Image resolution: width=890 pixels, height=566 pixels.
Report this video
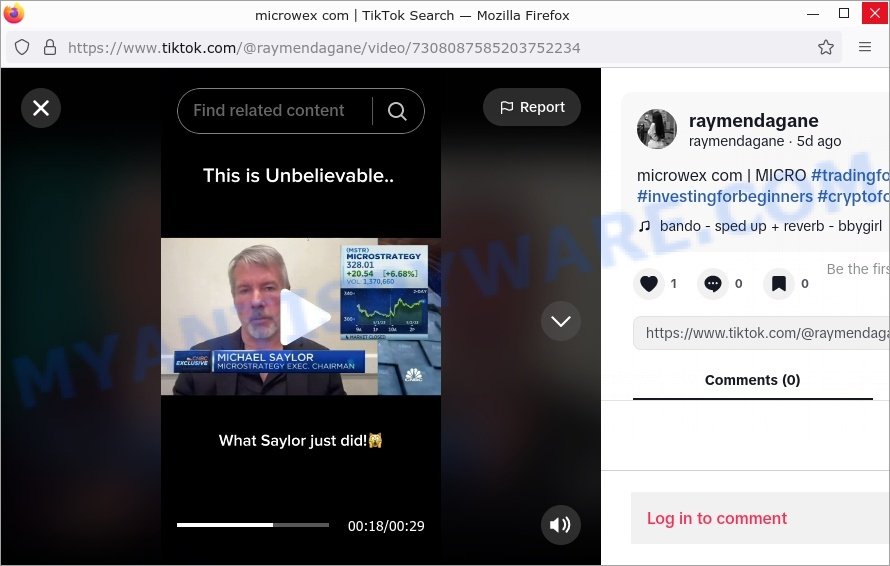pyautogui.click(x=532, y=107)
